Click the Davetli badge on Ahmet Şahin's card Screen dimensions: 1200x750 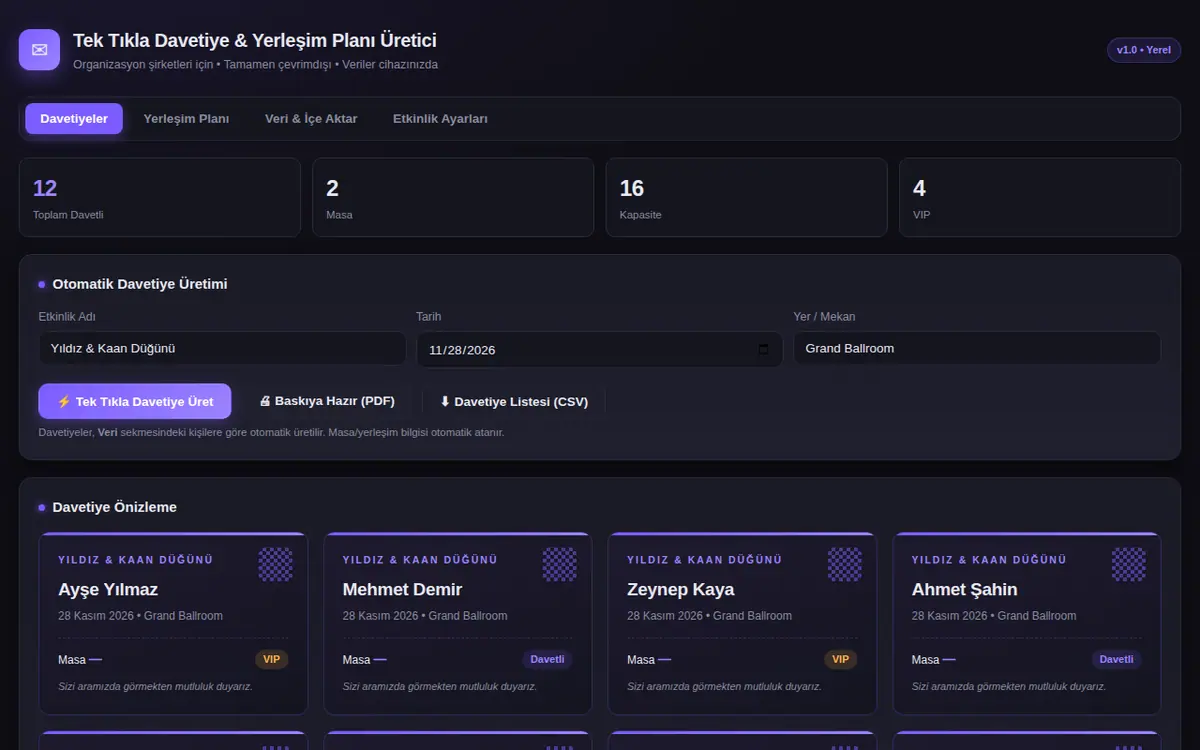tap(1116, 659)
